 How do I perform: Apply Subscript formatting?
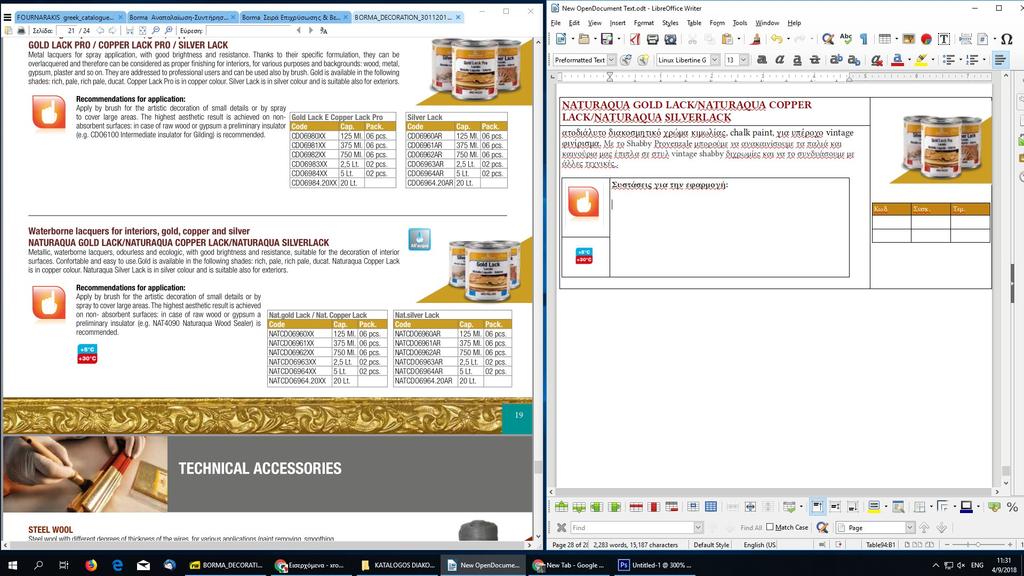pyautogui.click(x=853, y=60)
